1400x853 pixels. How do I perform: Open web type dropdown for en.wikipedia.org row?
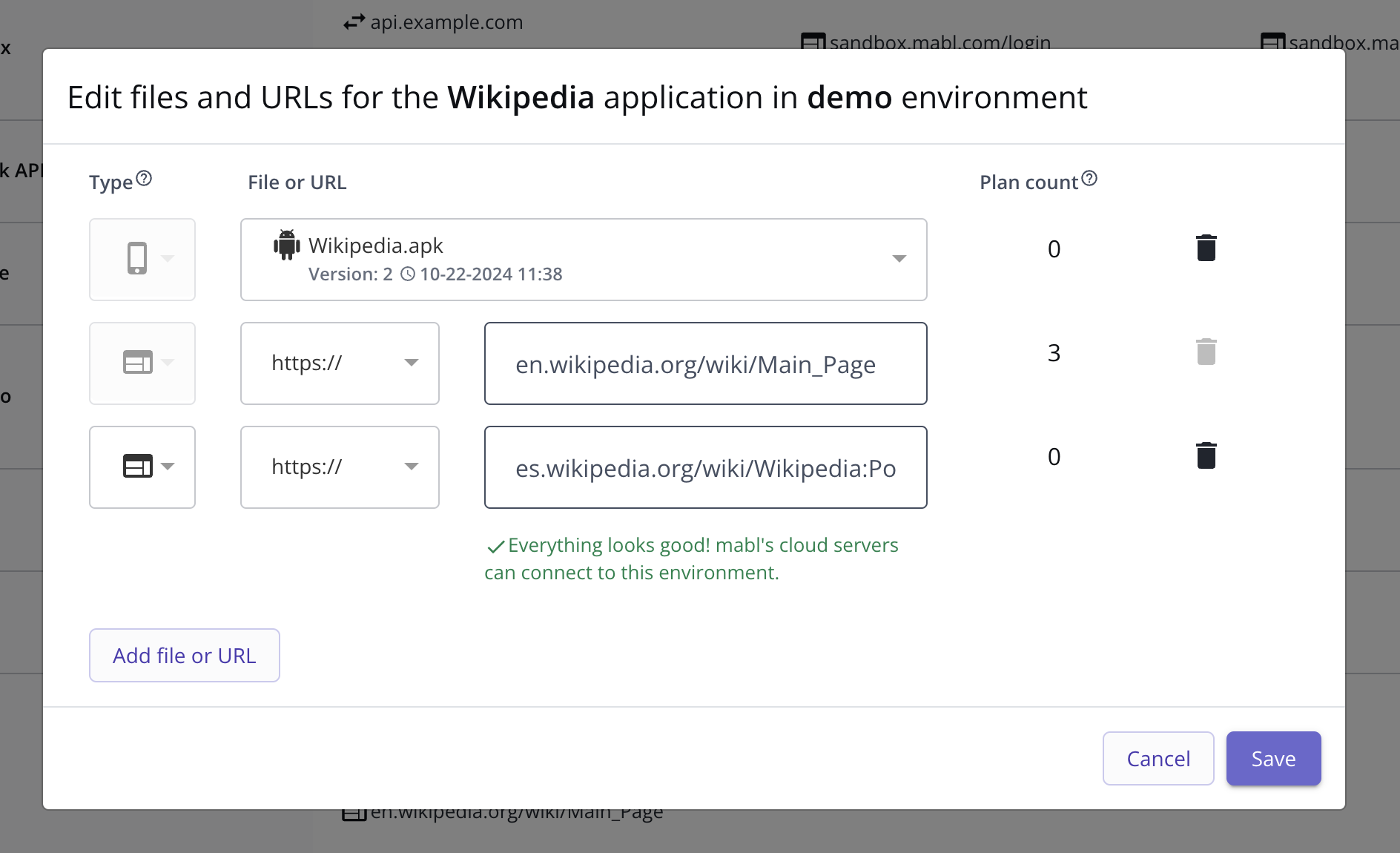point(142,363)
